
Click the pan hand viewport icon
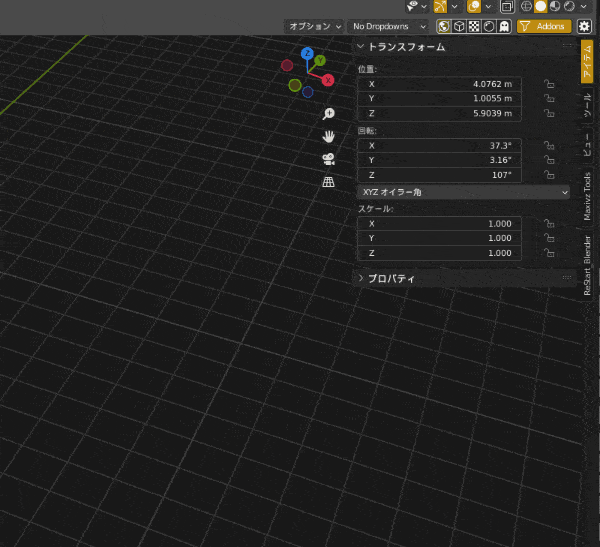[x=328, y=136]
